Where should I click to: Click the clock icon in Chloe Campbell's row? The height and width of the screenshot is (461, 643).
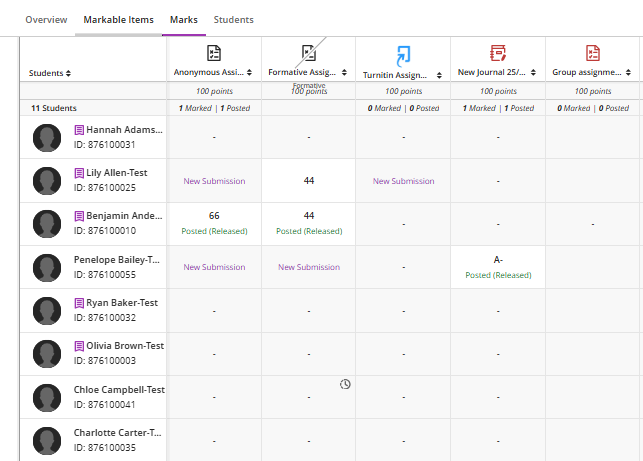(345, 384)
